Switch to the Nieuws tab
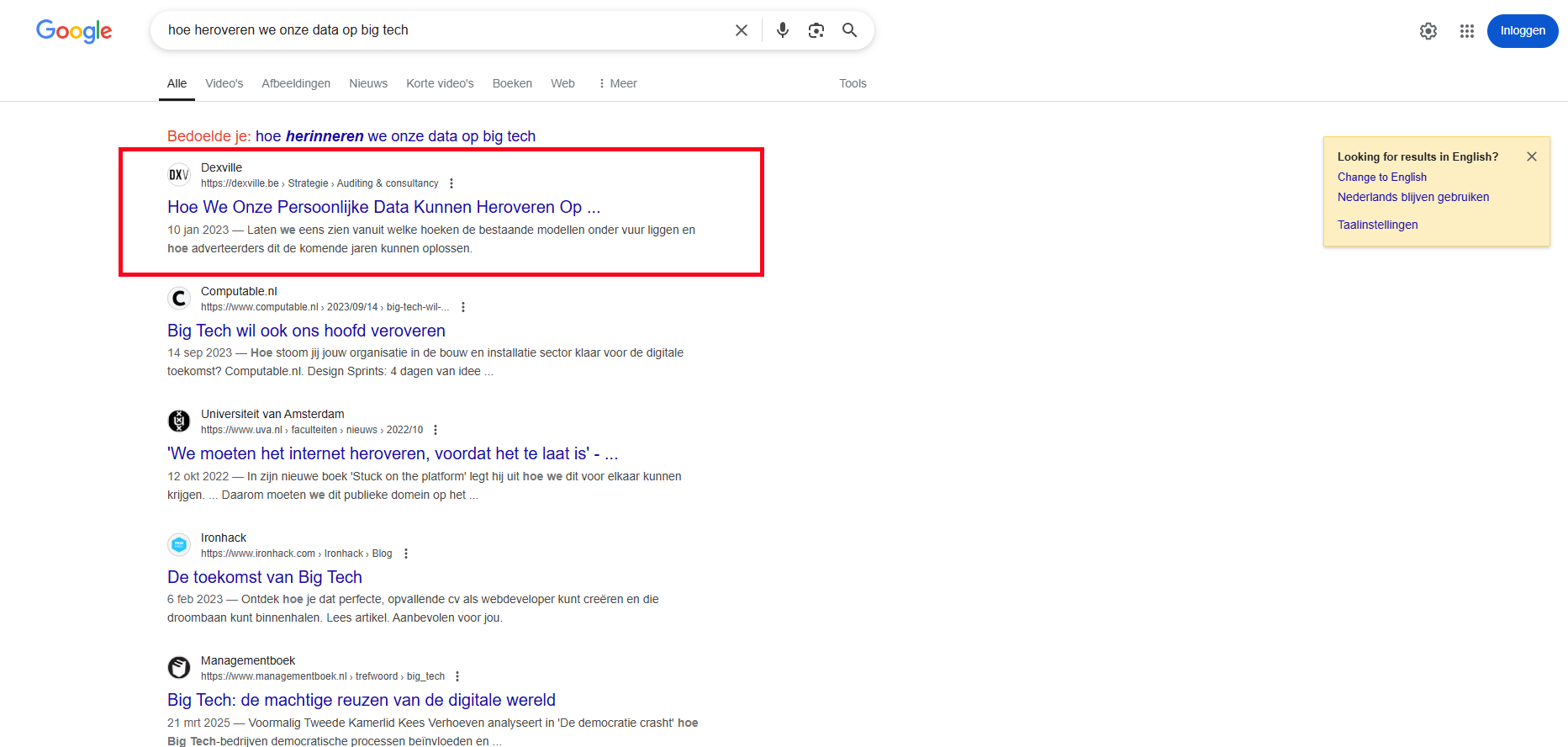The width and height of the screenshot is (1568, 747). coord(368,83)
